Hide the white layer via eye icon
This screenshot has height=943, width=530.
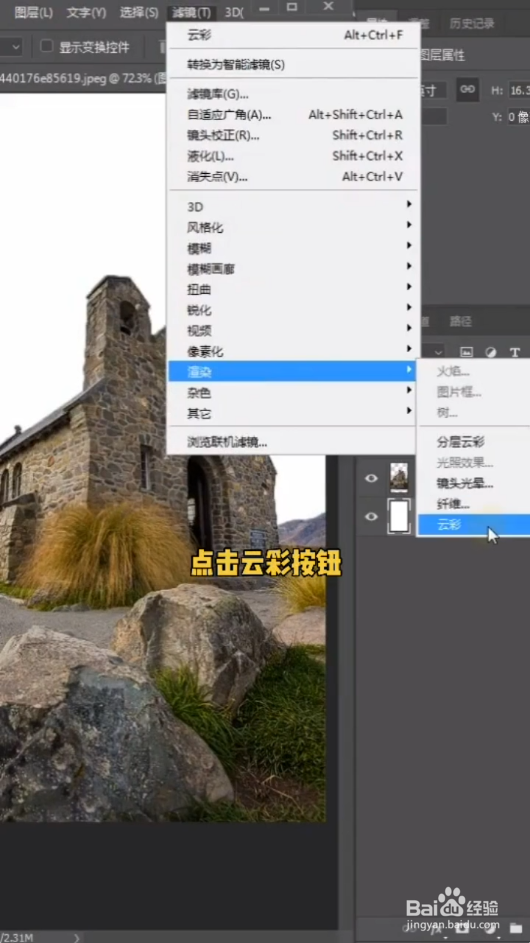click(371, 516)
